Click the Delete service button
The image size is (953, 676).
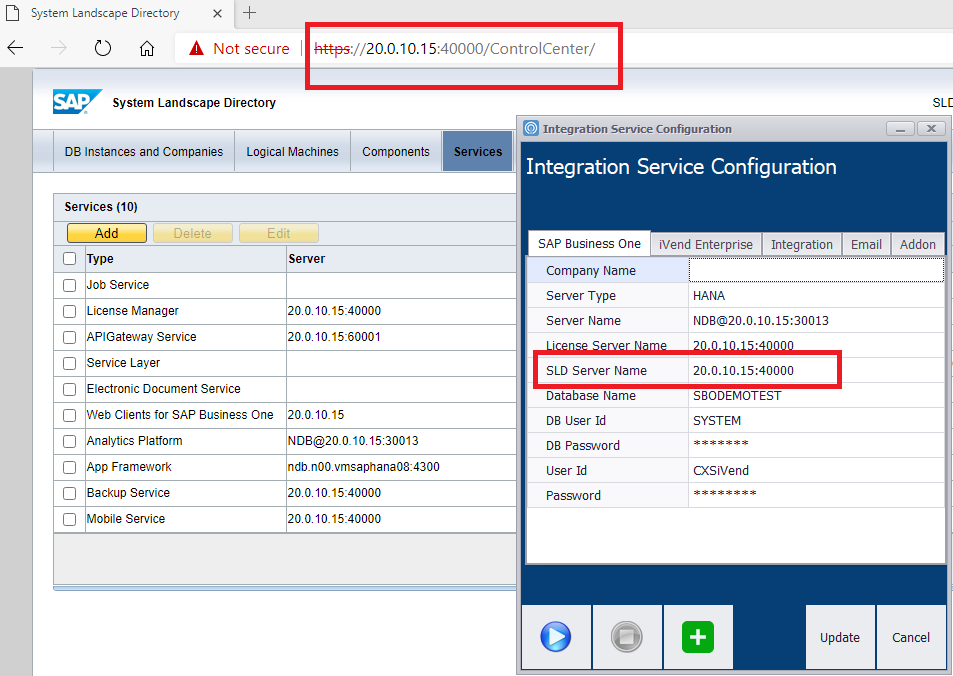click(193, 233)
